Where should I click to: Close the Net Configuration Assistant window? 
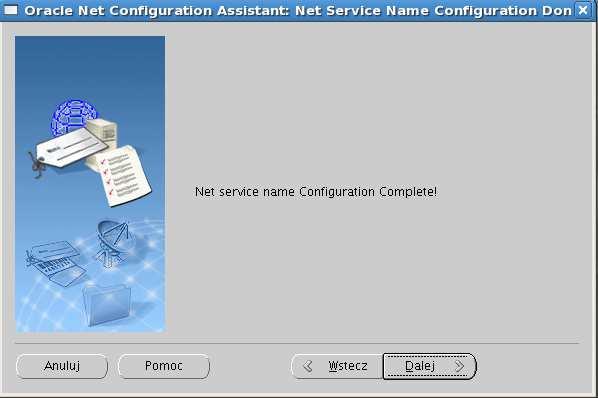click(x=583, y=10)
